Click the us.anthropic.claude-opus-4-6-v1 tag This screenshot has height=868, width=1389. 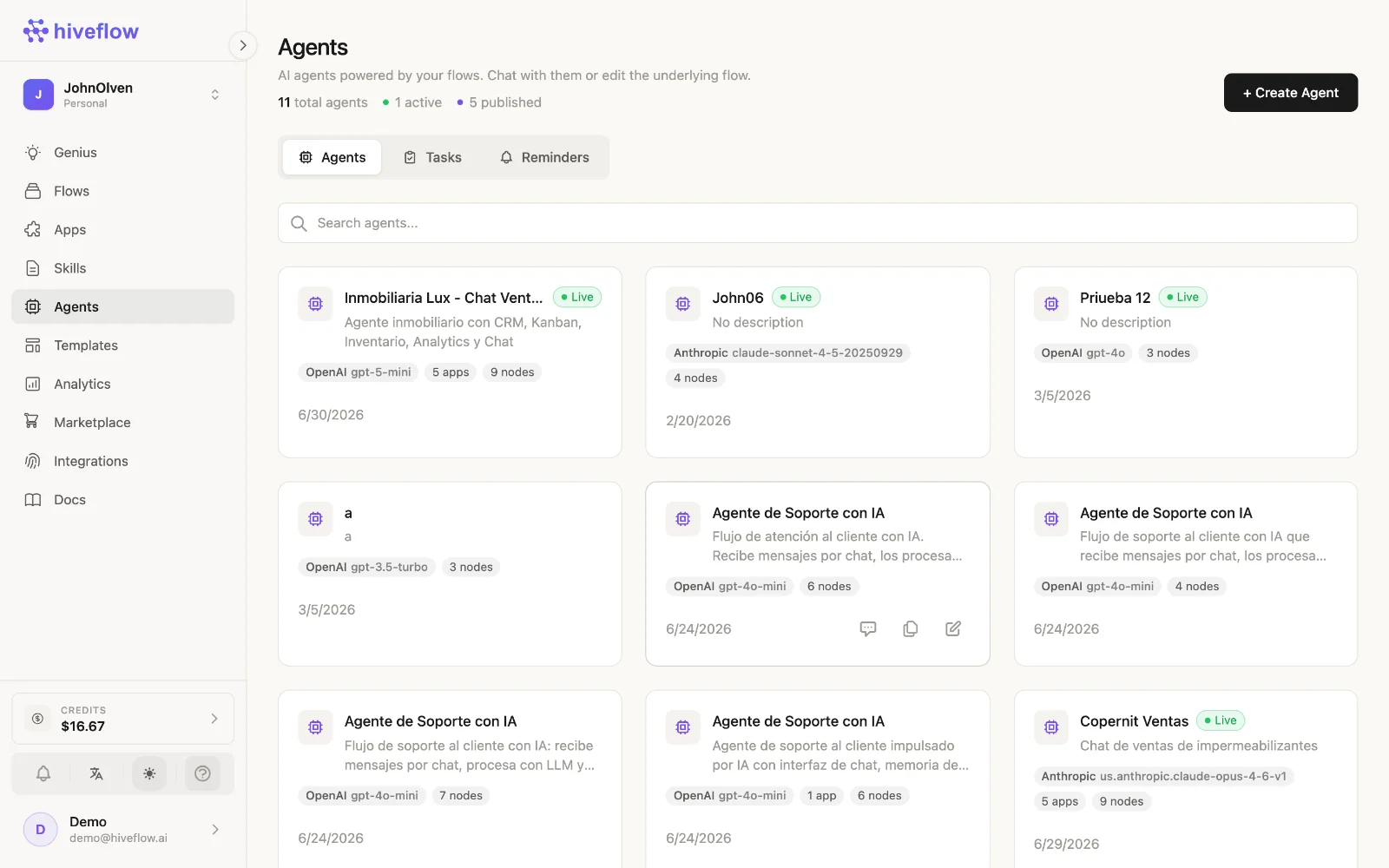point(1164,777)
